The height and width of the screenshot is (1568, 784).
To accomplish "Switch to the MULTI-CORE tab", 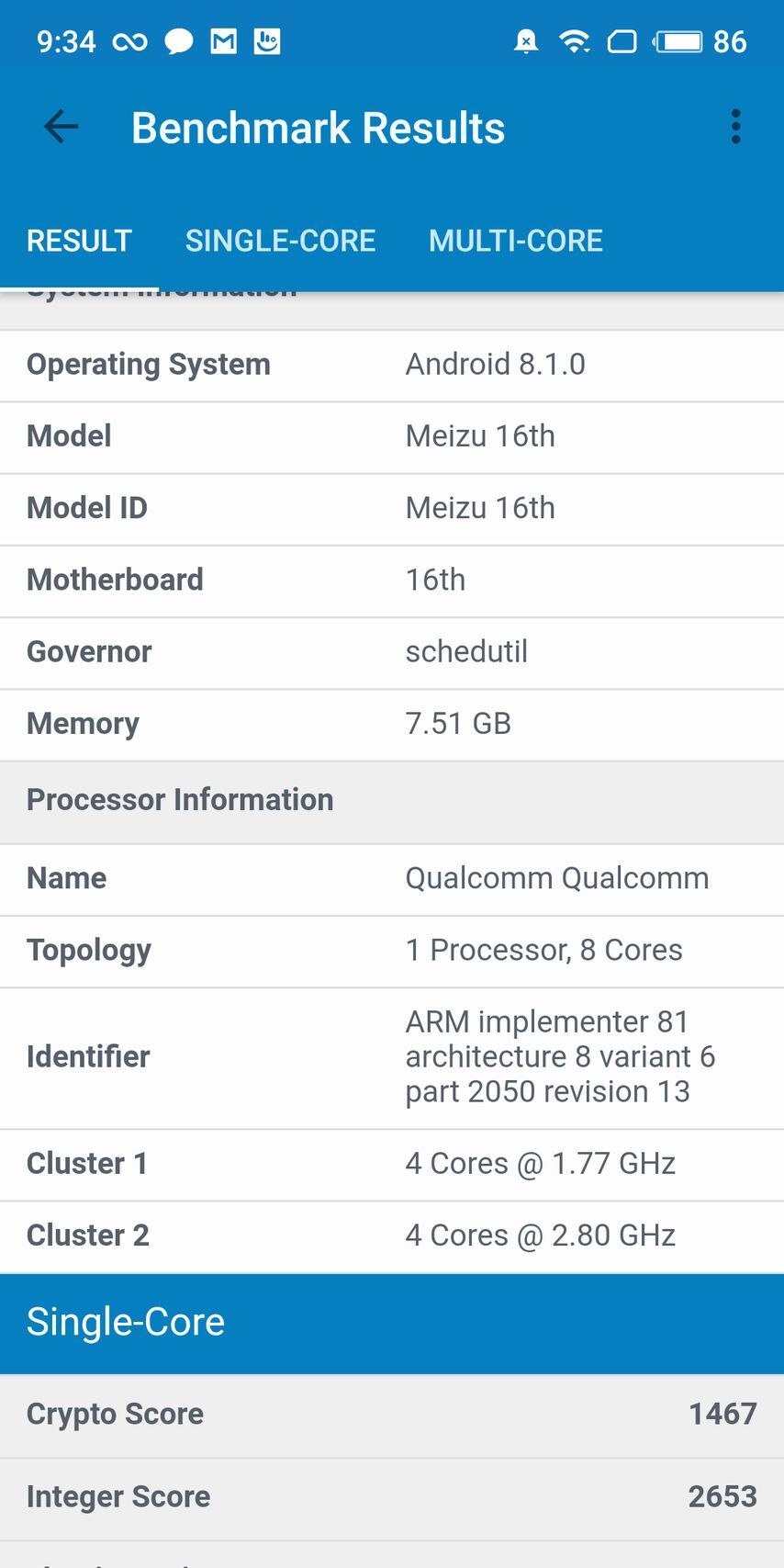I will 515,241.
